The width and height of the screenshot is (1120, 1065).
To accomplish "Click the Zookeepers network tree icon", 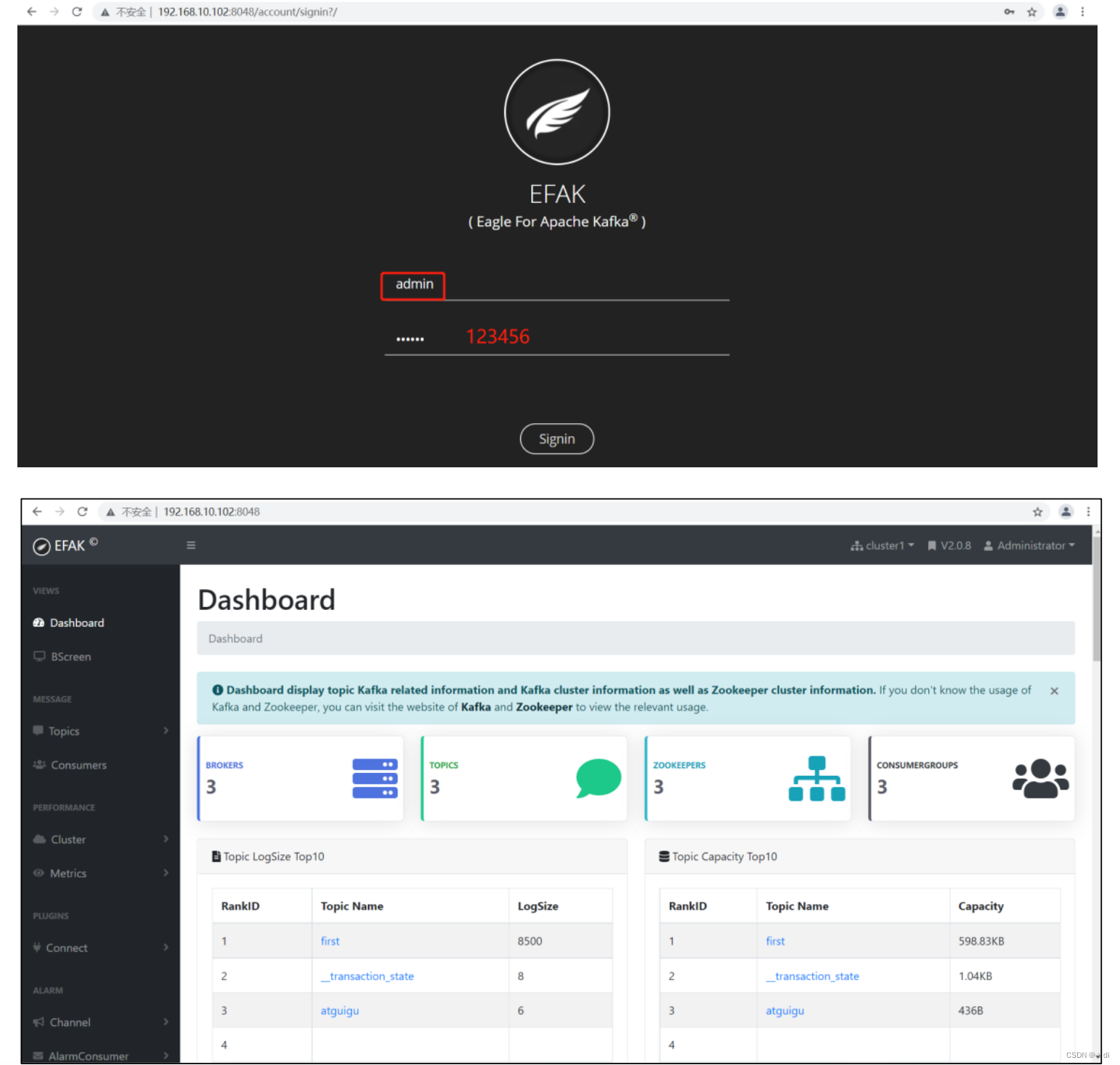I will pos(817,779).
